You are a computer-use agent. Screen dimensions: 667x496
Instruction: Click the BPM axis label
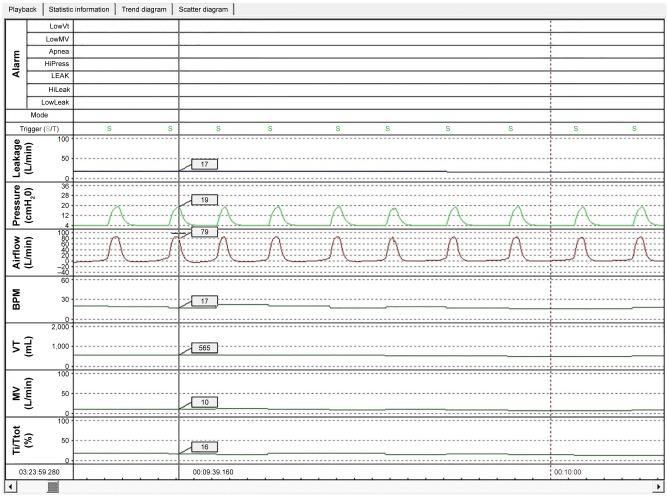(x=17, y=299)
